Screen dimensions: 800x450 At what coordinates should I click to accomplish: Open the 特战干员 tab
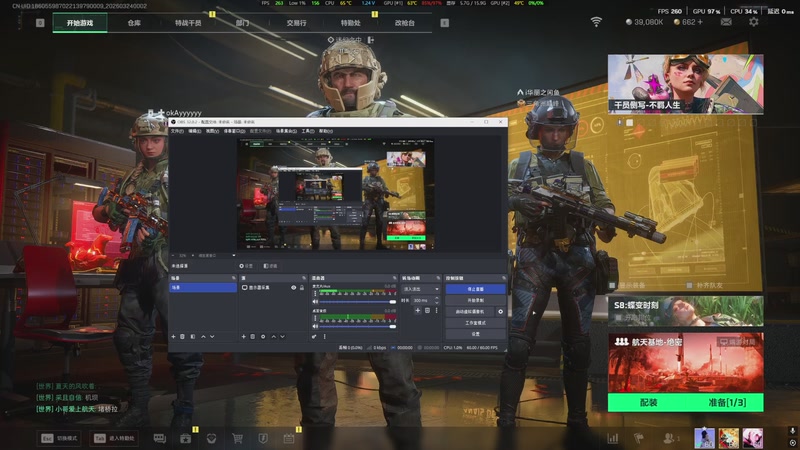188,23
